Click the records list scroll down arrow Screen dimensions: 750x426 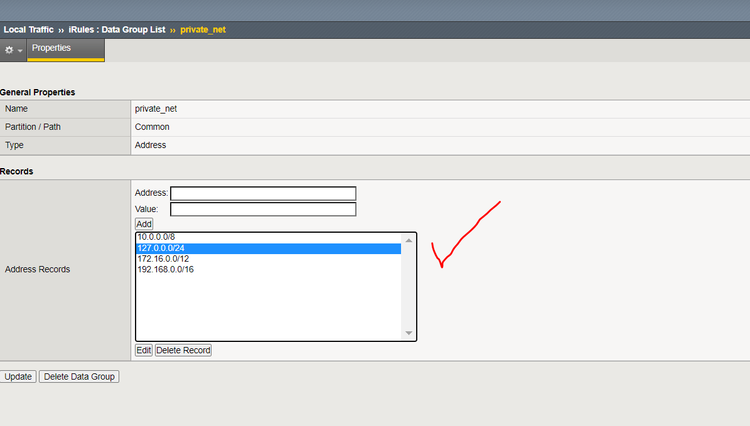click(408, 333)
